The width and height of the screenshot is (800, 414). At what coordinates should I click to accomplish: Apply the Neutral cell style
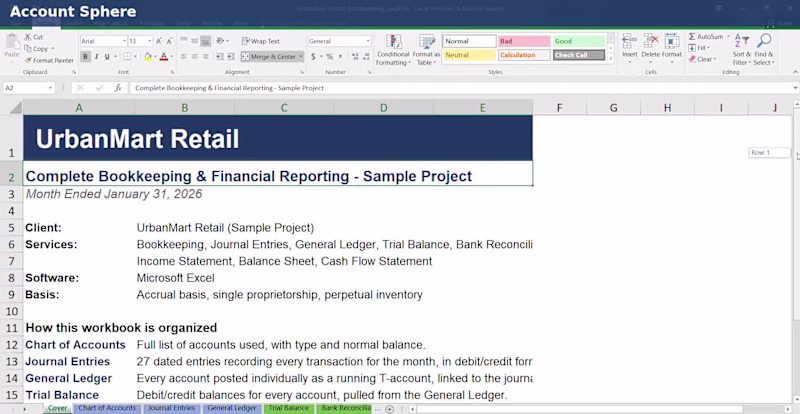tap(469, 55)
